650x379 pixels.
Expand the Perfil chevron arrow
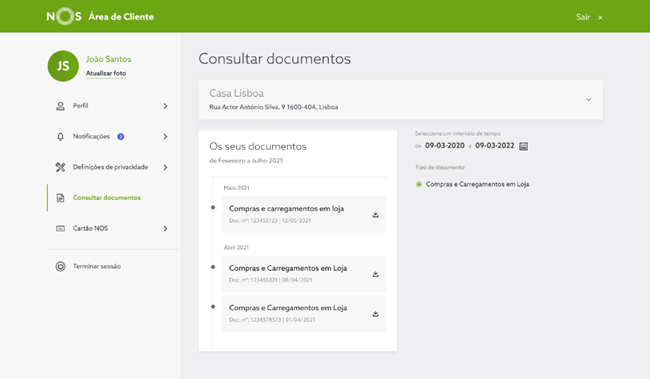pyautogui.click(x=165, y=106)
